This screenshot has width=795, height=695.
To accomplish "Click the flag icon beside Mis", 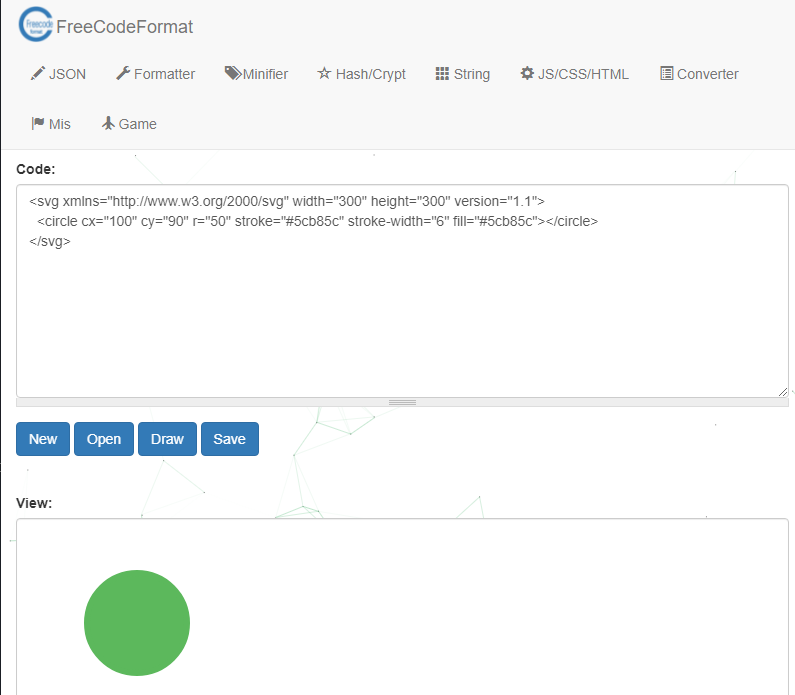I will pyautogui.click(x=38, y=123).
